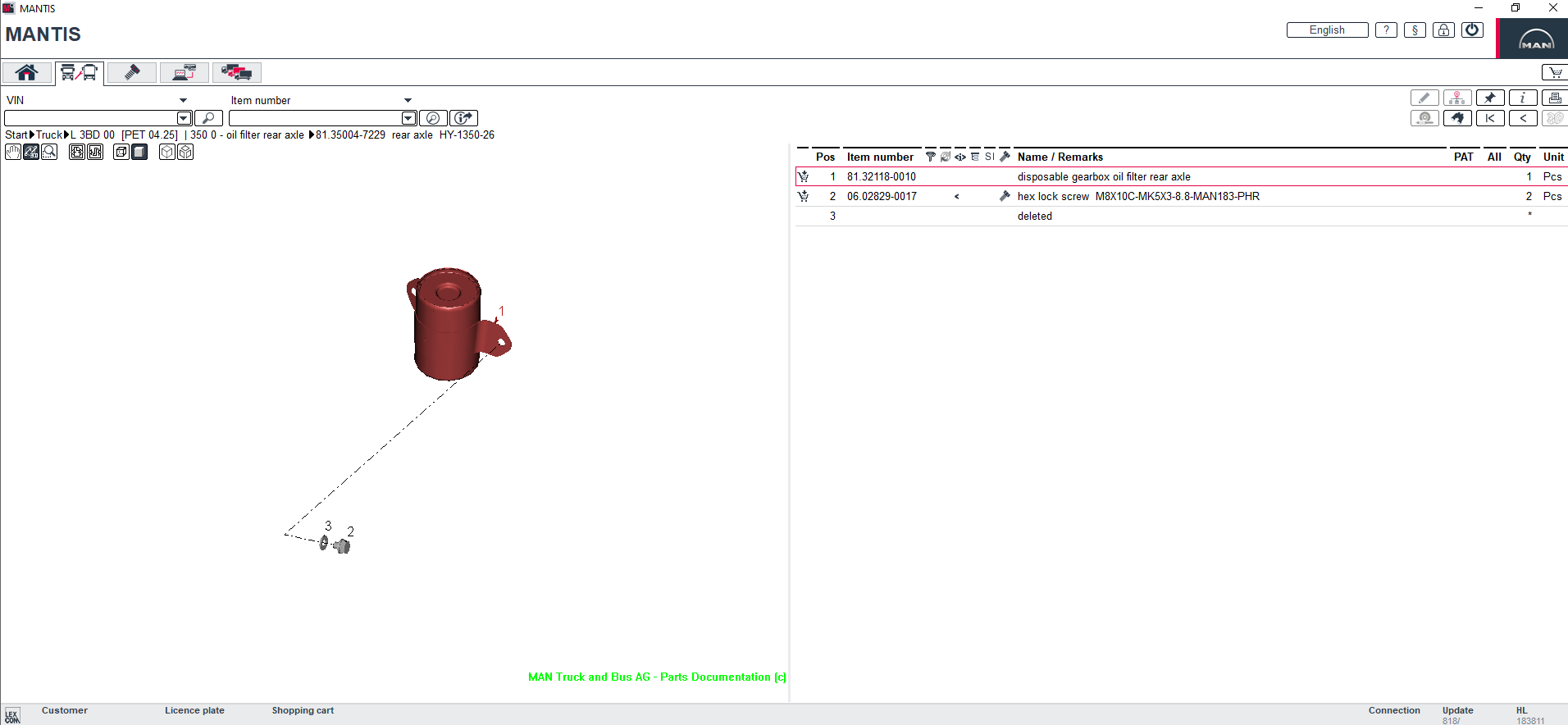This screenshot has width=1568, height=725.
Task: Open the VIN search type dropdown
Action: [x=183, y=100]
